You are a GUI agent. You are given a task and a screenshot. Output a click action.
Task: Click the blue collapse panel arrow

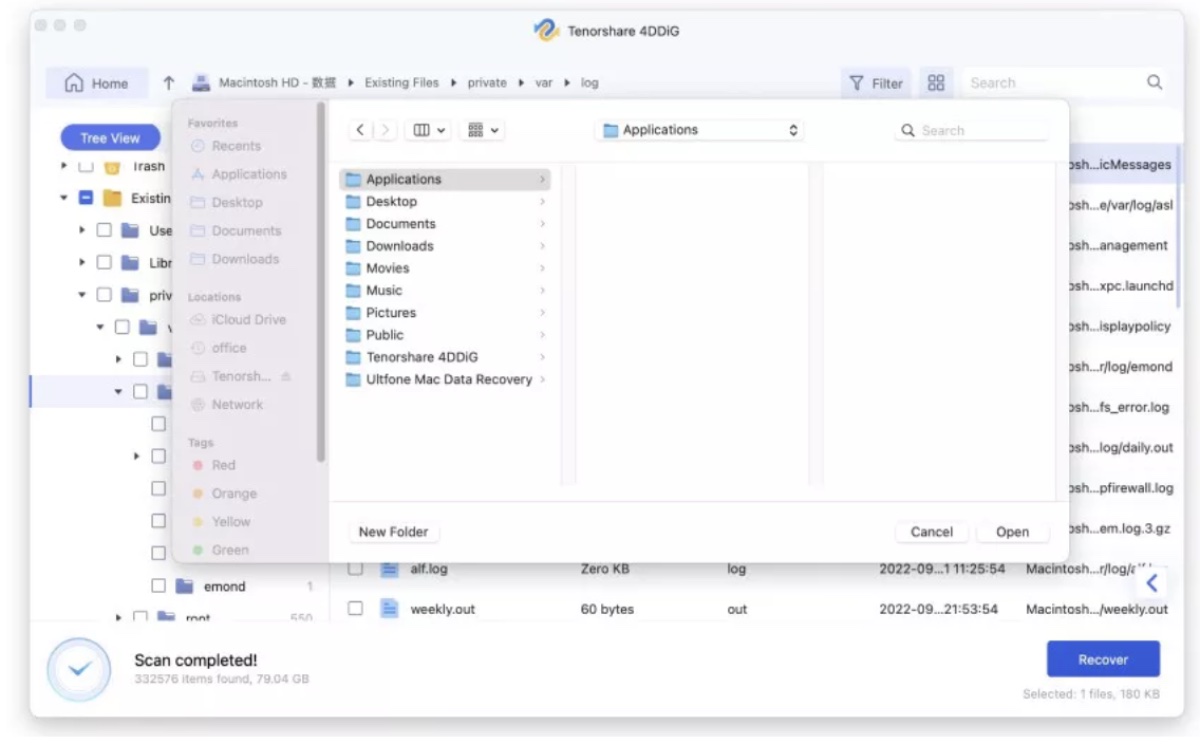click(1152, 582)
